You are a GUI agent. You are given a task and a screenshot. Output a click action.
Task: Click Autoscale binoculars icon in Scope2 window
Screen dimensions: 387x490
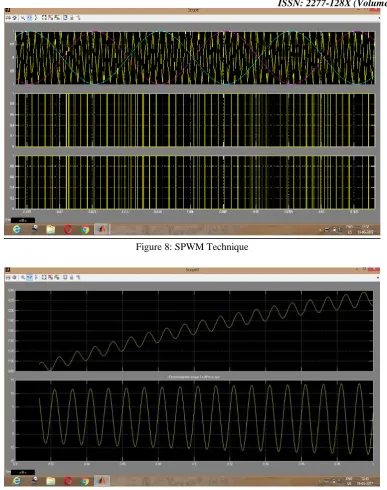44,277
